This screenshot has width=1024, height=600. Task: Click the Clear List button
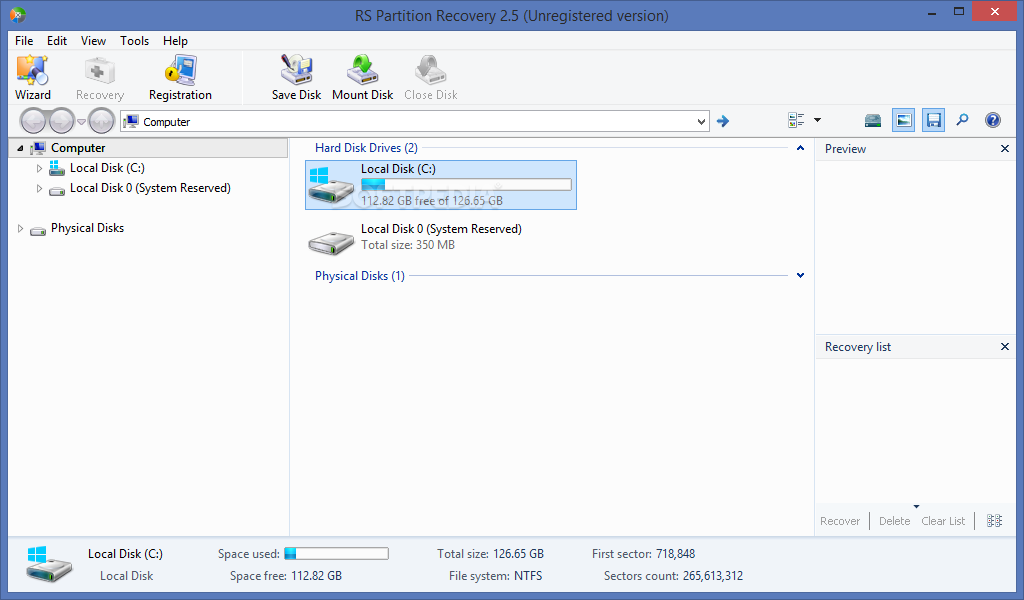pyautogui.click(x=943, y=521)
